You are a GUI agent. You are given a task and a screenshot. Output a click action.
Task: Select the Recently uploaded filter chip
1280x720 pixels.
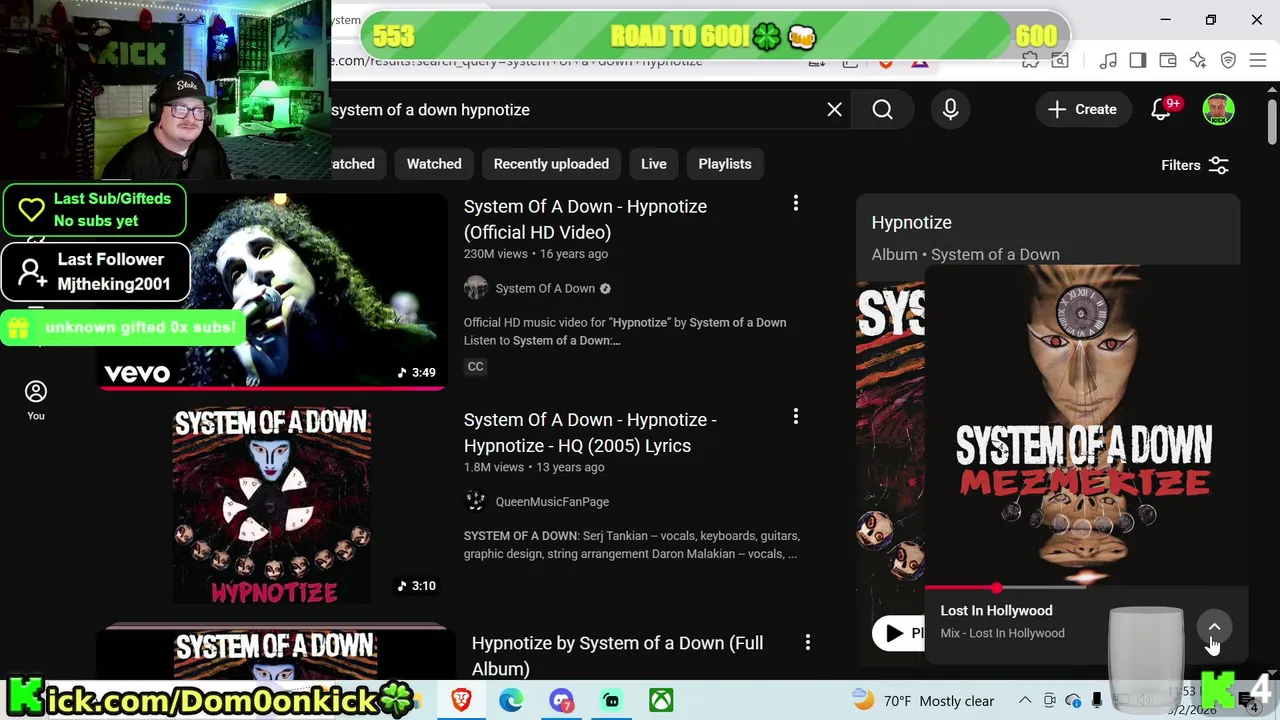(551, 164)
